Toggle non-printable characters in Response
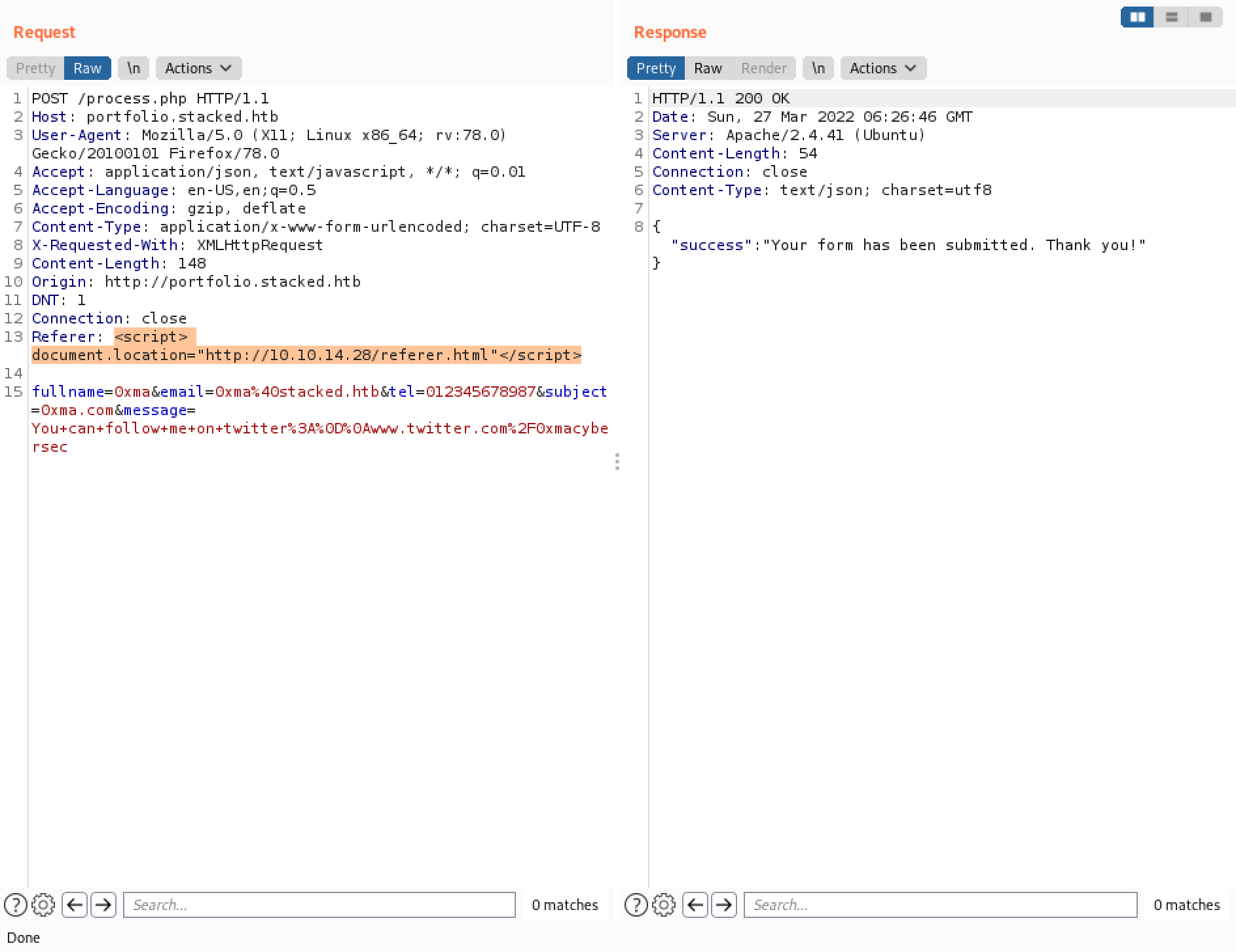This screenshot has height=952, width=1236. (818, 68)
